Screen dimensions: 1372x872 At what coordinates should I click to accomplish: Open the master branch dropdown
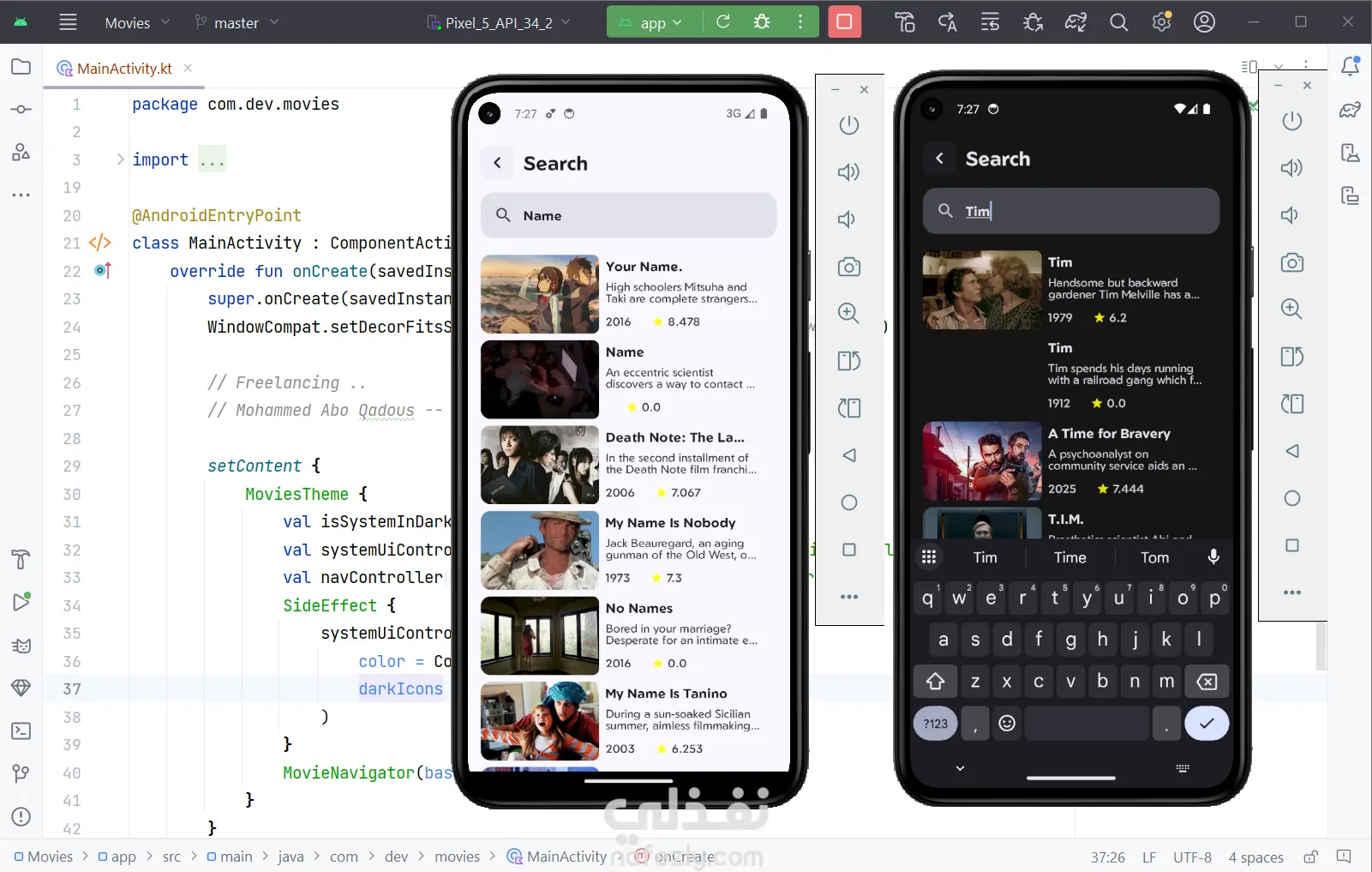[x=237, y=22]
